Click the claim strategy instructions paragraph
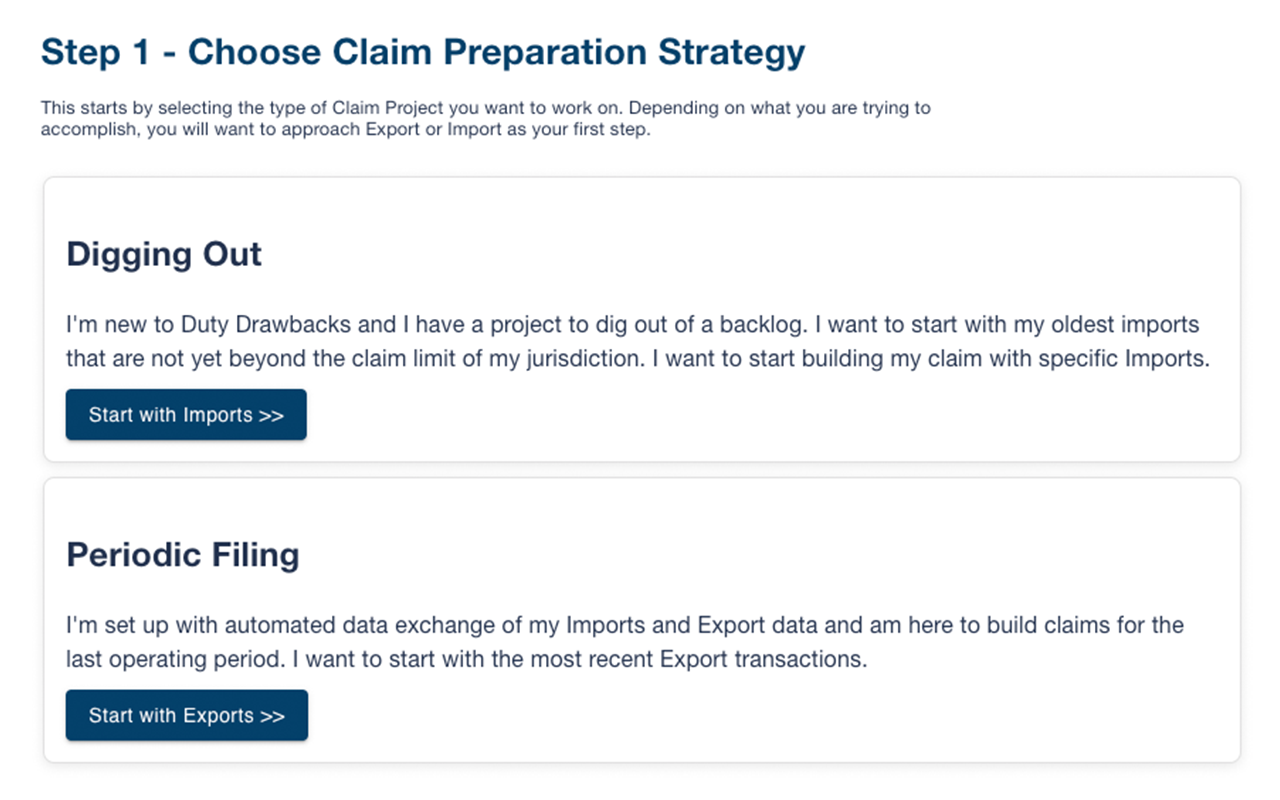Screen dimensions: 1280x800 tap(485, 118)
